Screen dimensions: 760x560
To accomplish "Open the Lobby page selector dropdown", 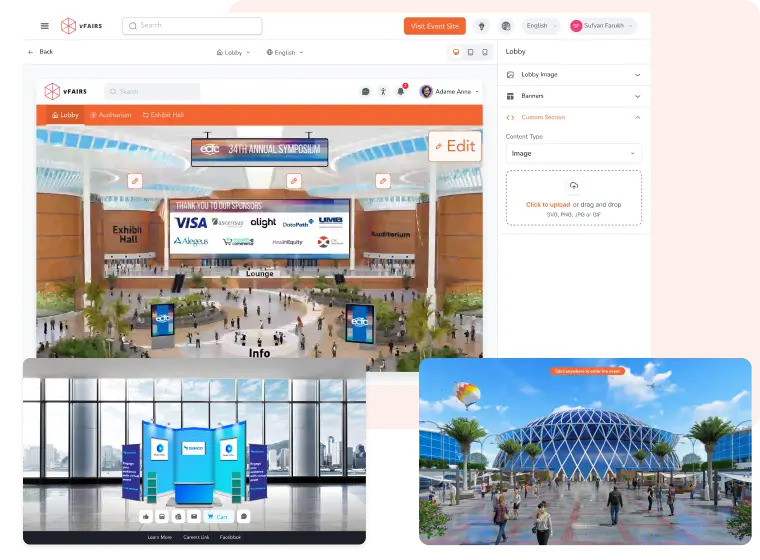I will click(233, 52).
